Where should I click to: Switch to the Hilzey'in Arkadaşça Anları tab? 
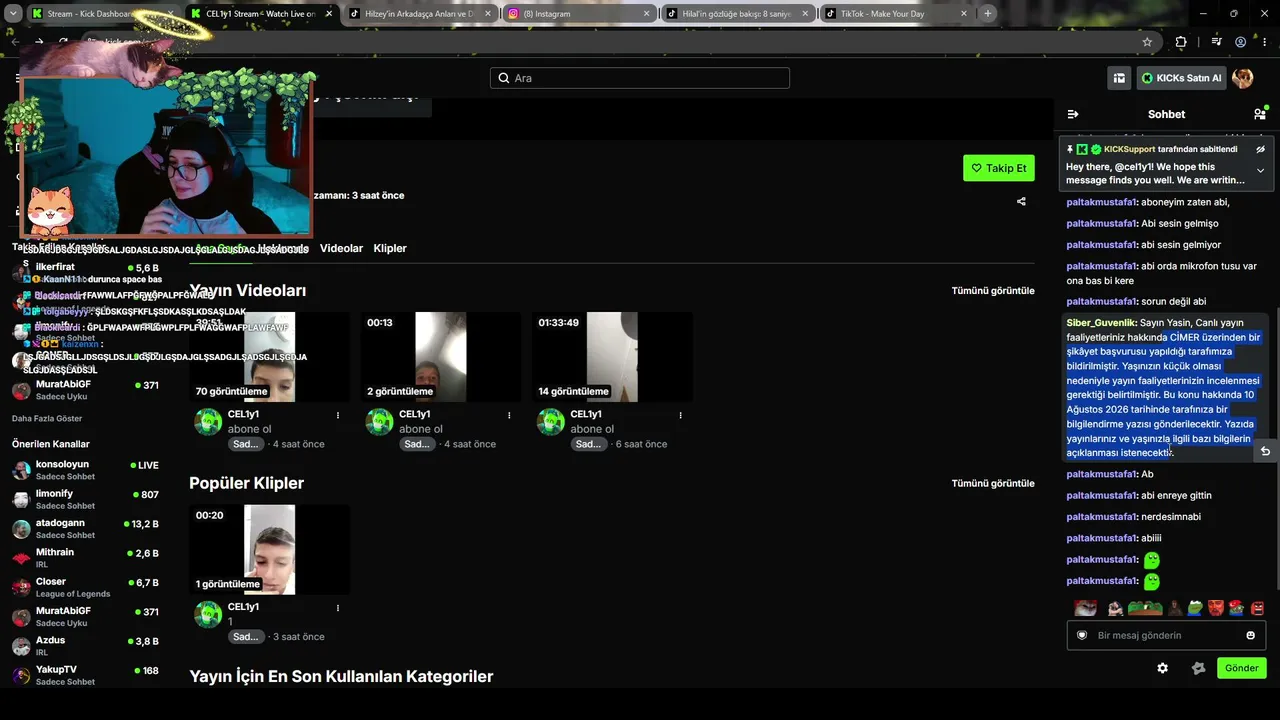tap(421, 14)
